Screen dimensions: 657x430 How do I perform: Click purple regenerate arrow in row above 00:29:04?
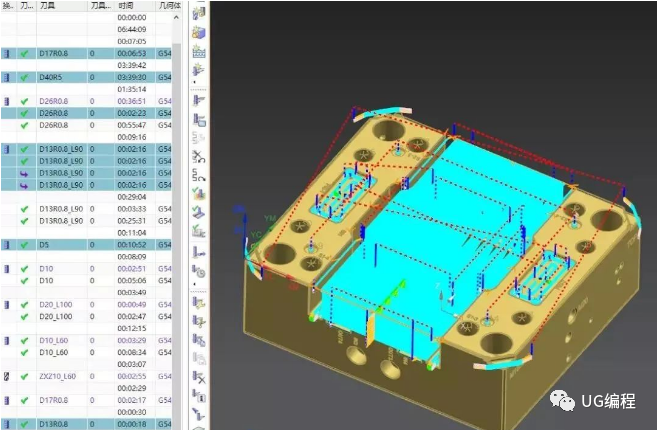pos(24,185)
